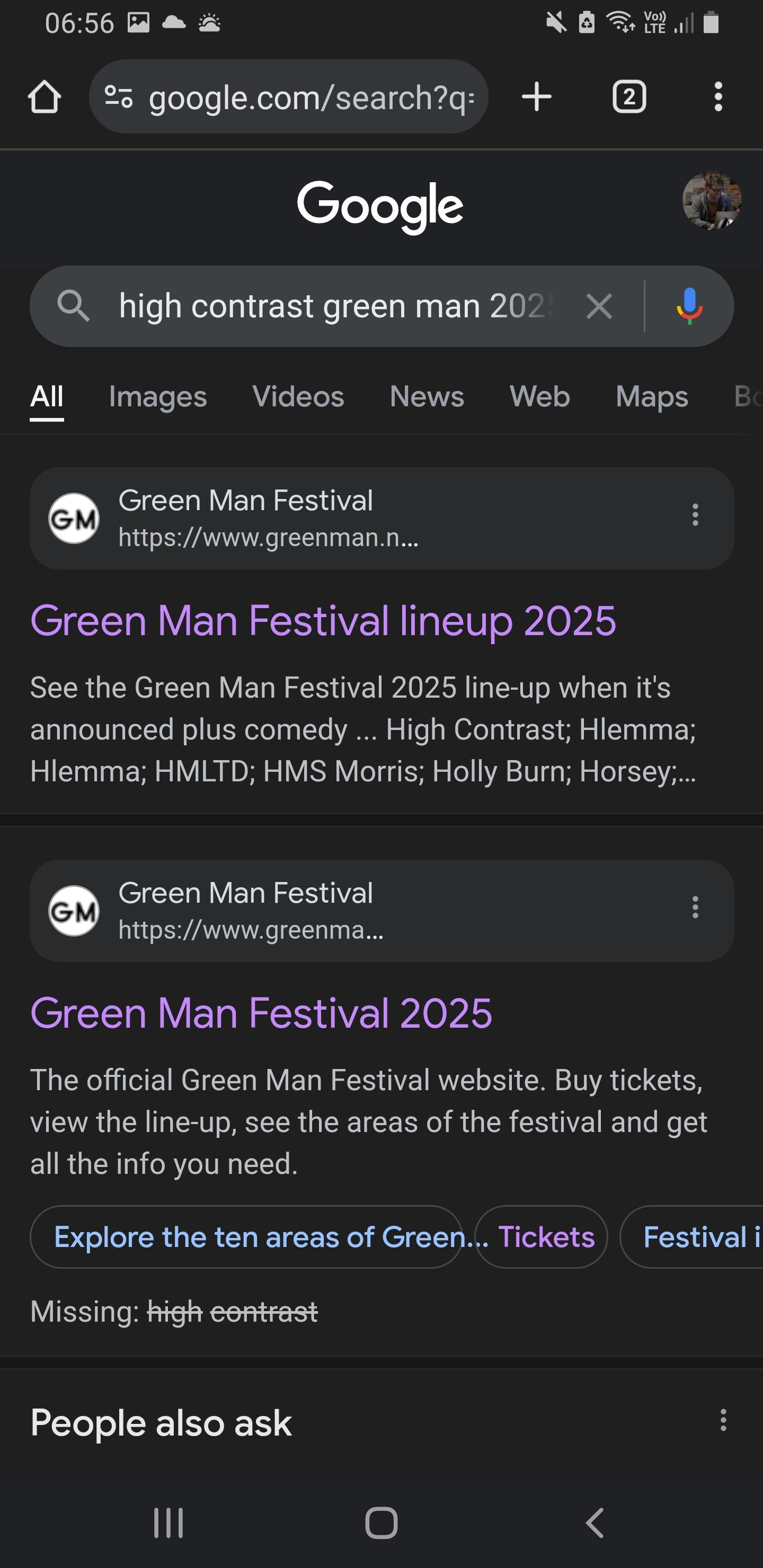The height and width of the screenshot is (1568, 763).
Task: Clear the search query with X icon
Action: (x=599, y=306)
